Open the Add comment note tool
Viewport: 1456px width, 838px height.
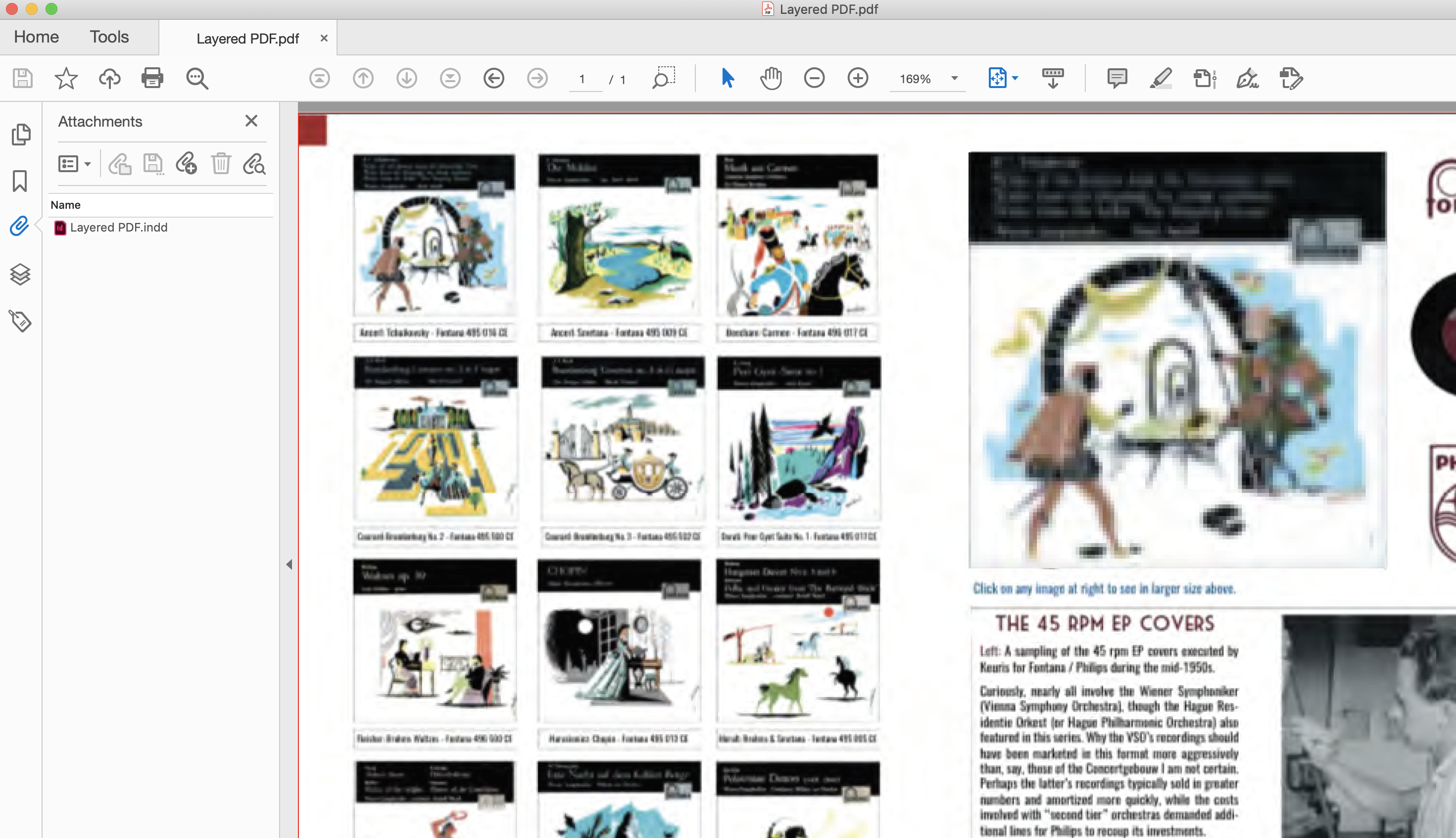coord(1116,78)
